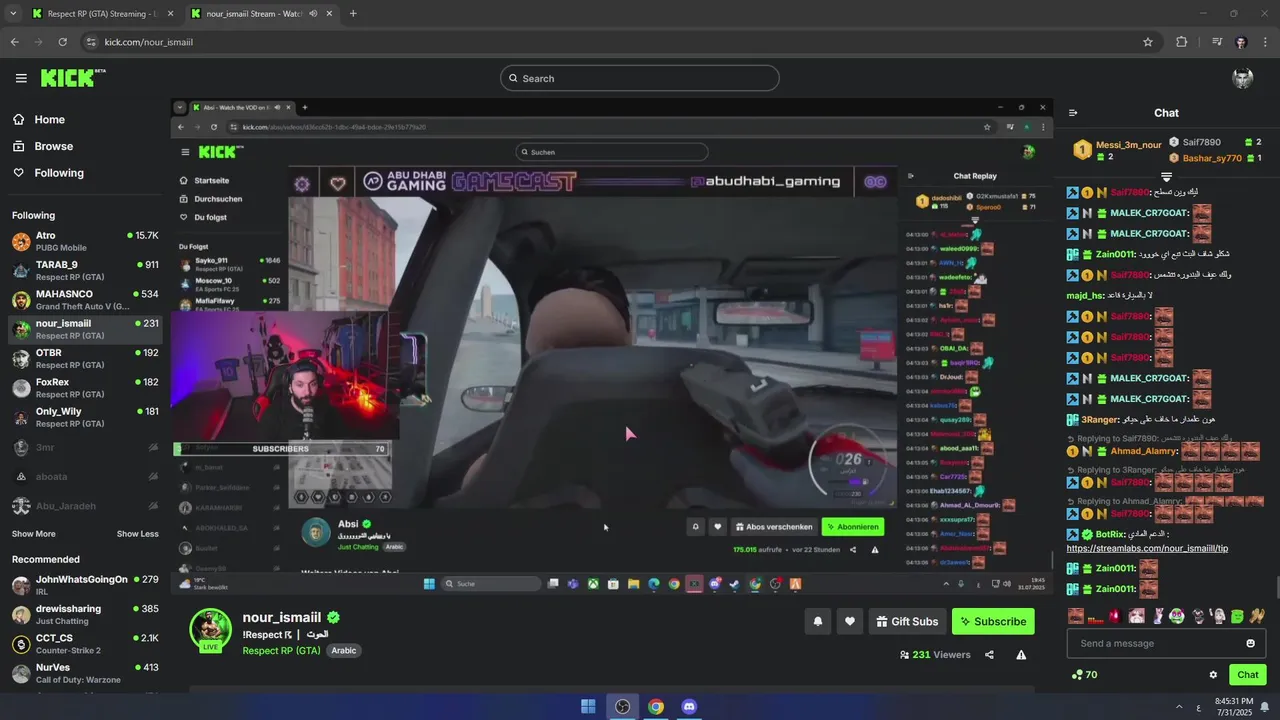Open recommended channel drewissharing
This screenshot has width=1280, height=720.
(85, 614)
